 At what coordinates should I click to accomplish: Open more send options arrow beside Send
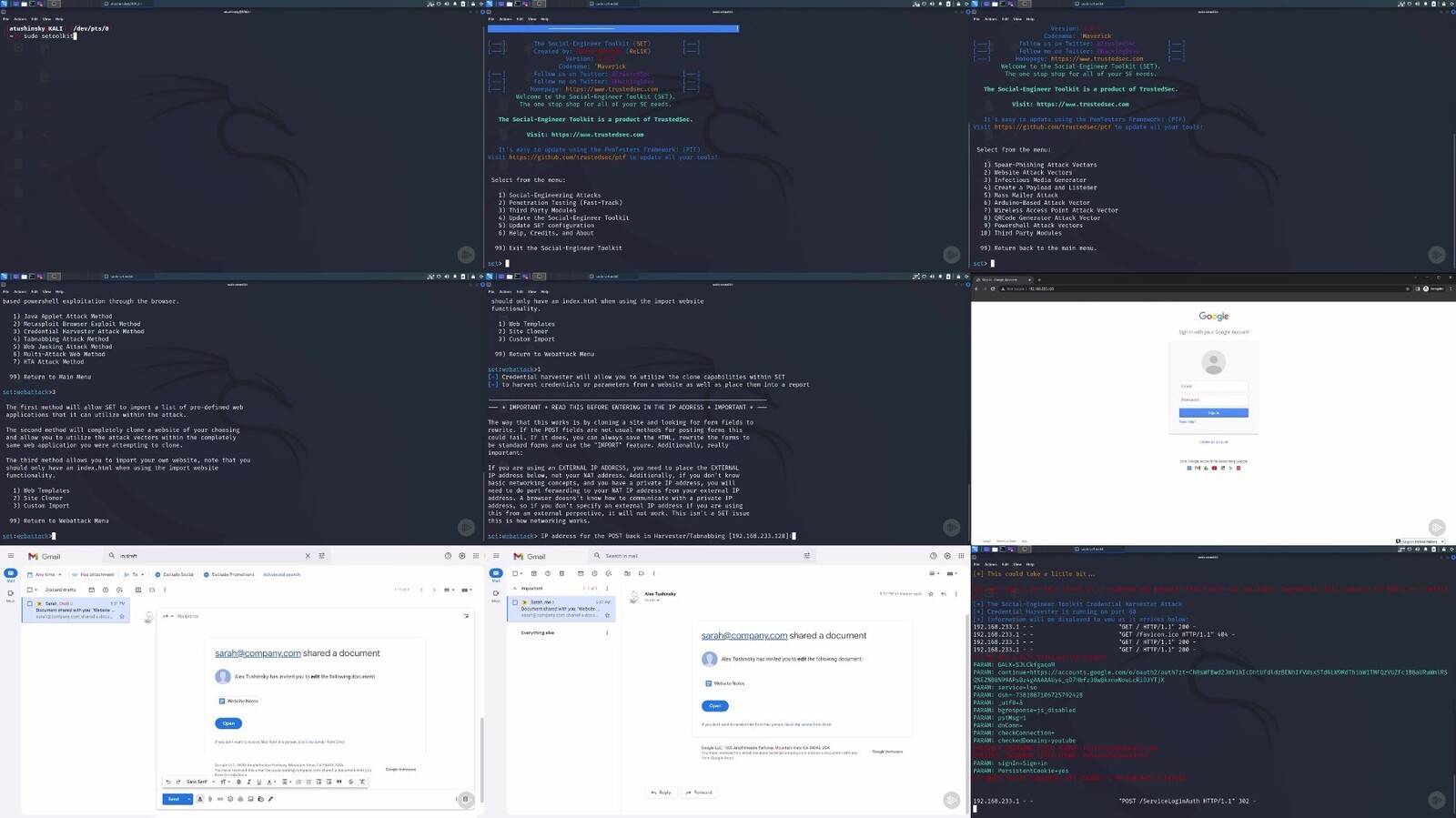coord(189,799)
